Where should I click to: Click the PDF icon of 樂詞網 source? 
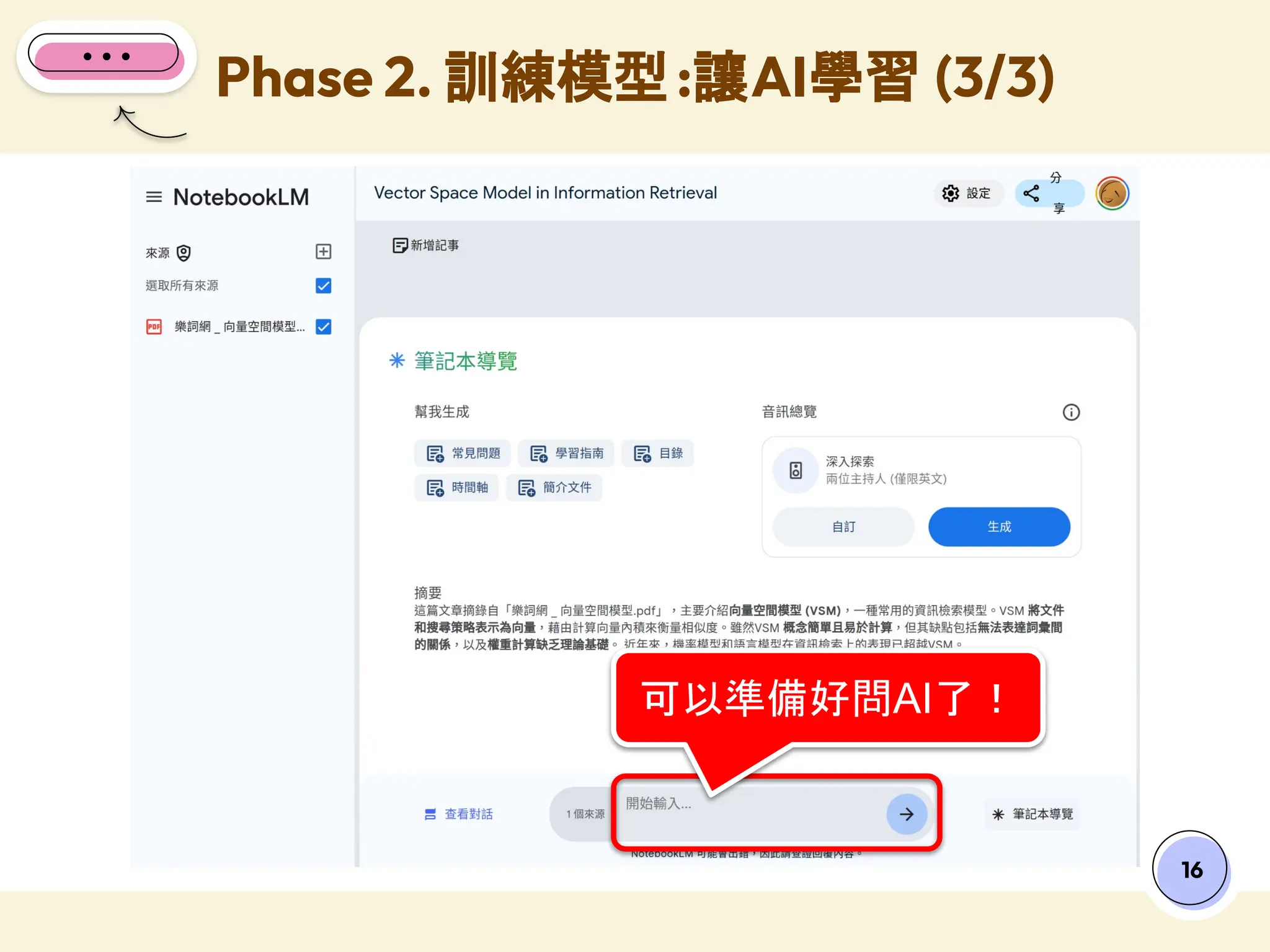pyautogui.click(x=154, y=327)
